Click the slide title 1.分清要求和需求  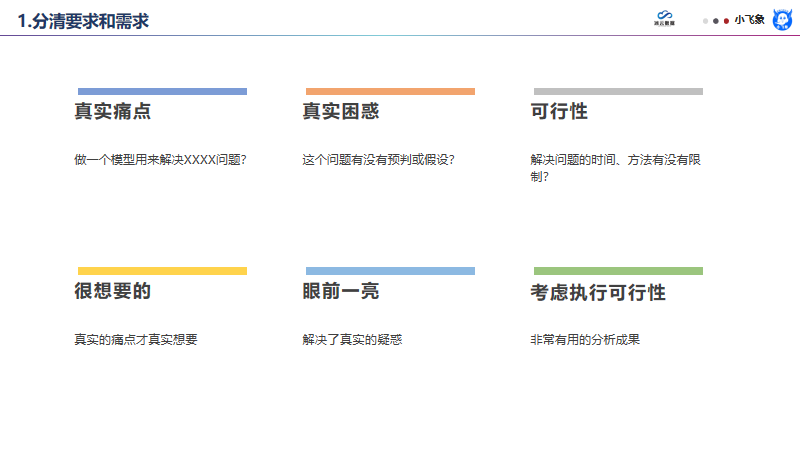[83, 21]
